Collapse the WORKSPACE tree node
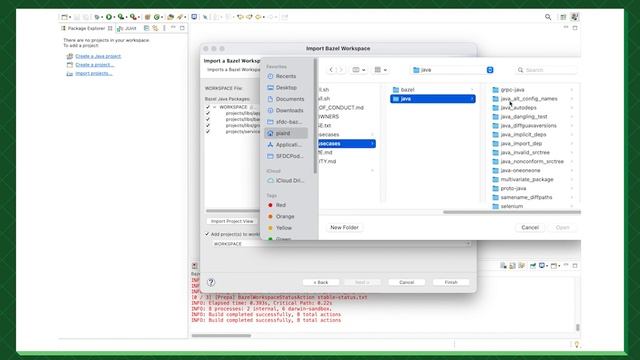Viewport: 640px width, 360px height. [215, 107]
